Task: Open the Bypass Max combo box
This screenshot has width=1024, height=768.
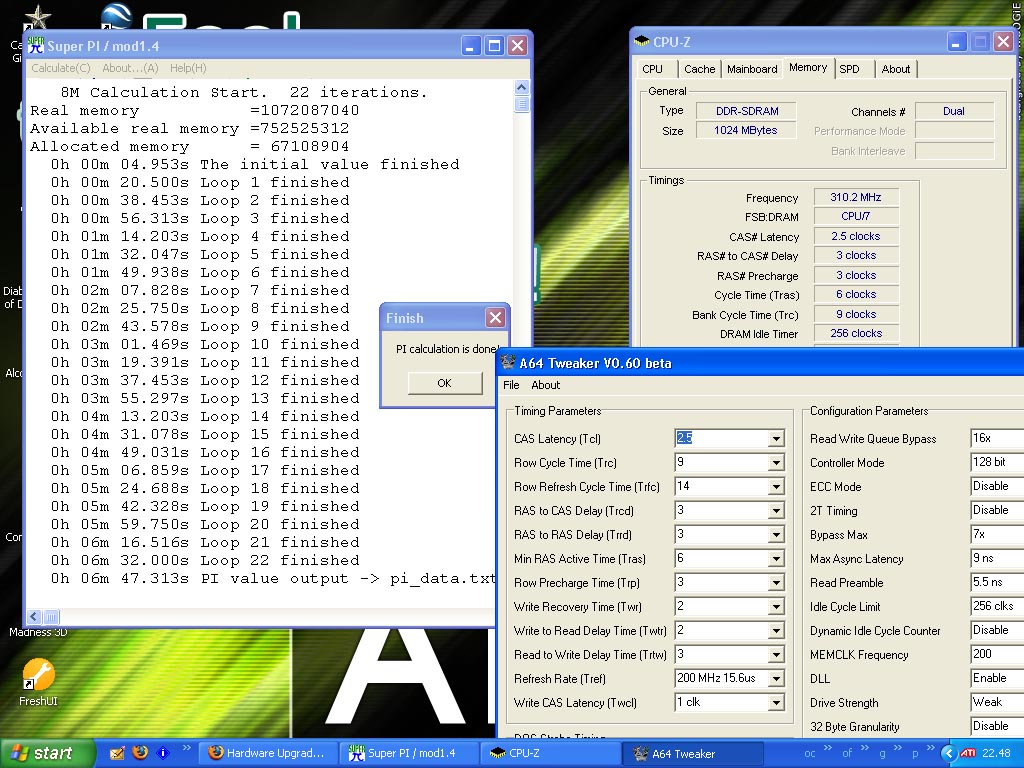Action: pos(997,534)
